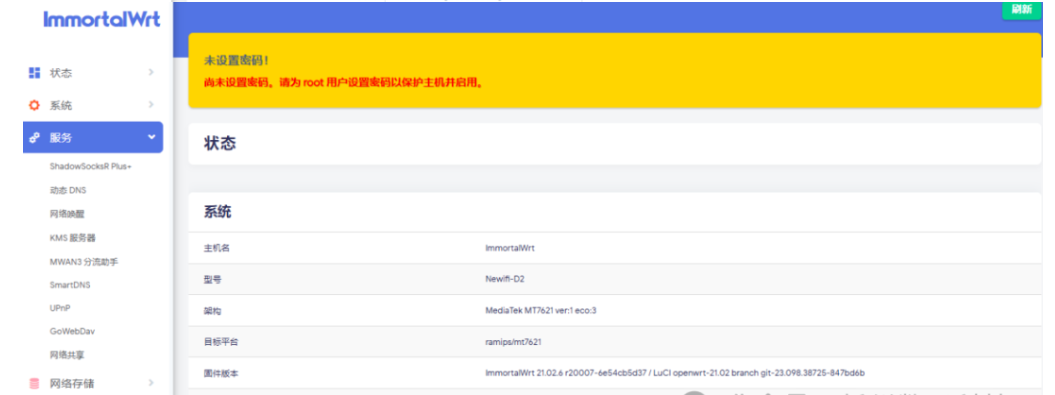Click the hostname value ImmortalWrt

pyautogui.click(x=510, y=248)
